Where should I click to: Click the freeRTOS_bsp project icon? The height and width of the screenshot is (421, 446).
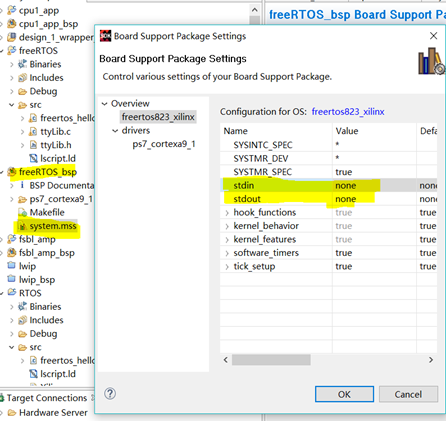coord(12,172)
